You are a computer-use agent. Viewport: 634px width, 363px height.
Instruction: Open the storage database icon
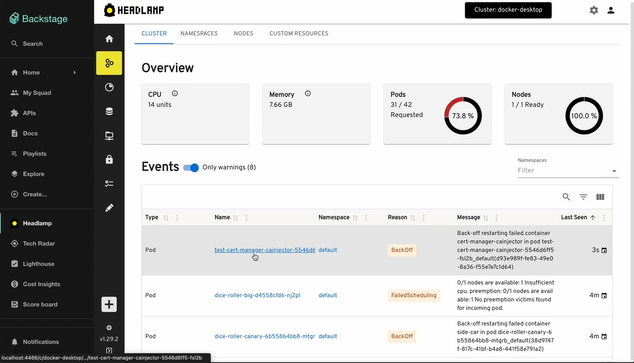pos(109,112)
